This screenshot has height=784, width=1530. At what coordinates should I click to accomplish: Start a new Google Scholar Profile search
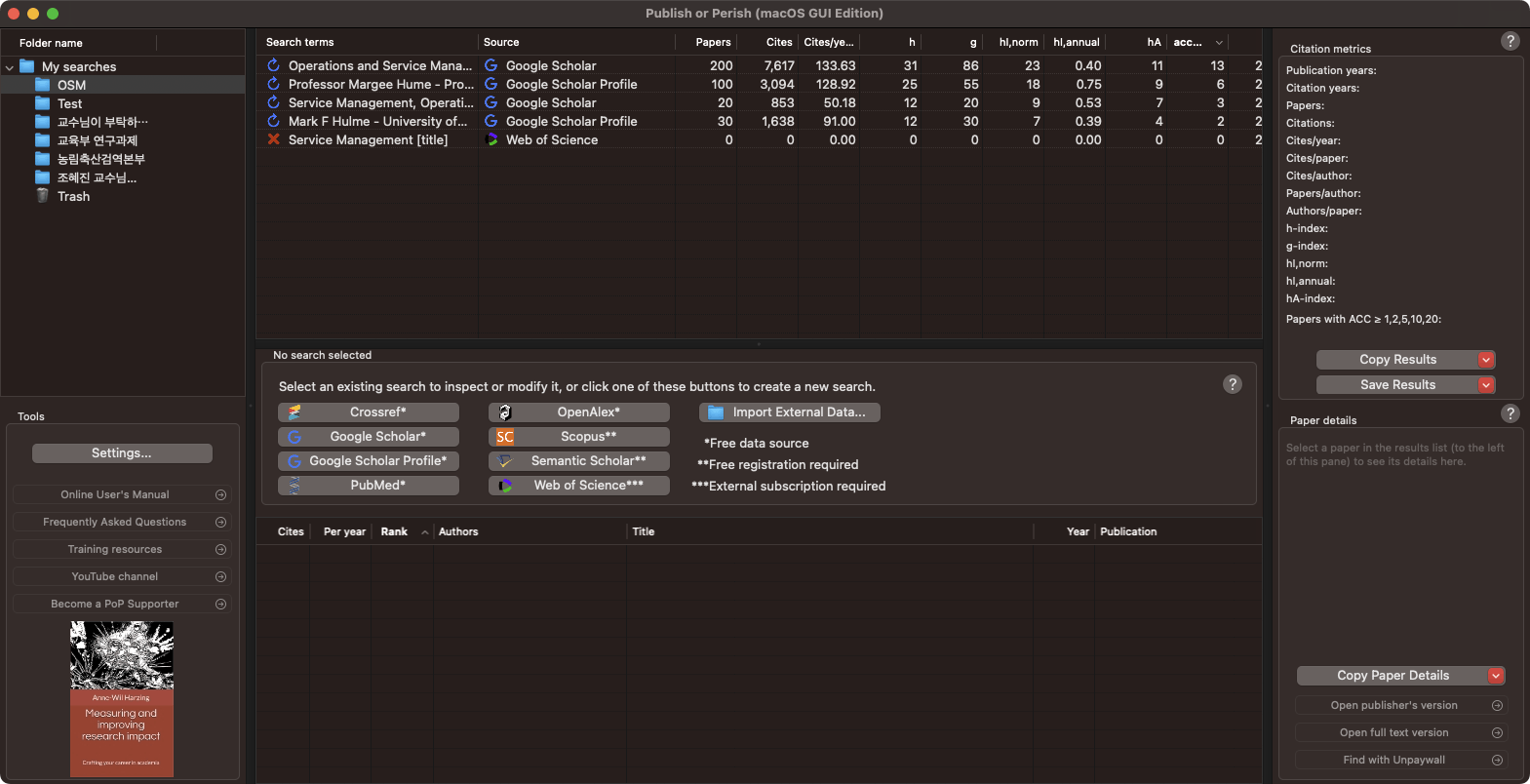point(369,460)
